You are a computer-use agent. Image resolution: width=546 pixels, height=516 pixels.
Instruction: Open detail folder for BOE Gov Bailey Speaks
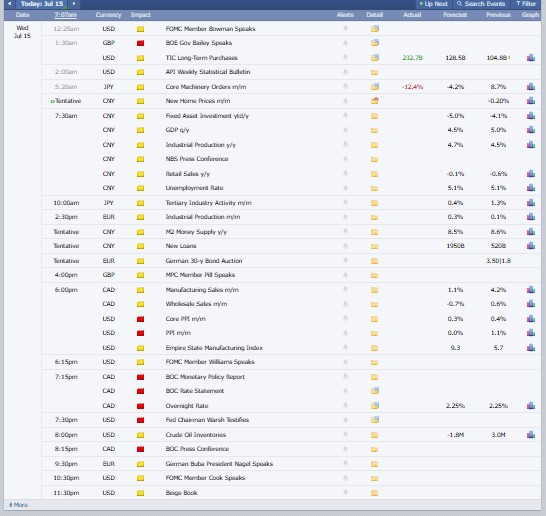click(375, 43)
